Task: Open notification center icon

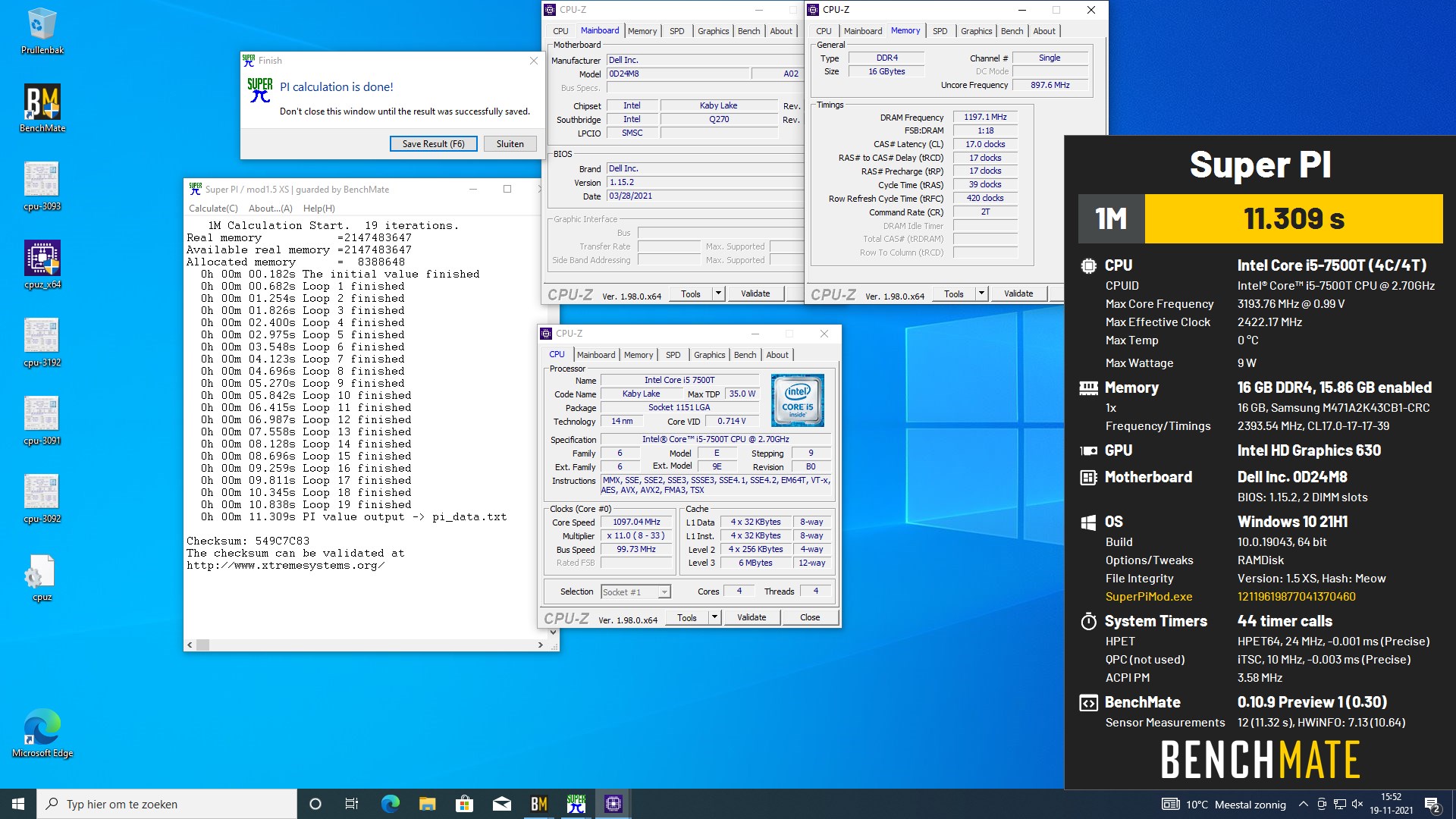Action: [1432, 804]
